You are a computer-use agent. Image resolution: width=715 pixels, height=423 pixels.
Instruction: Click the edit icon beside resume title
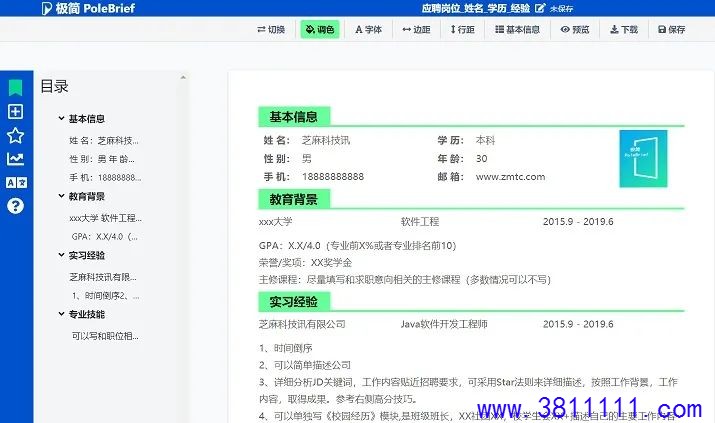point(540,8)
